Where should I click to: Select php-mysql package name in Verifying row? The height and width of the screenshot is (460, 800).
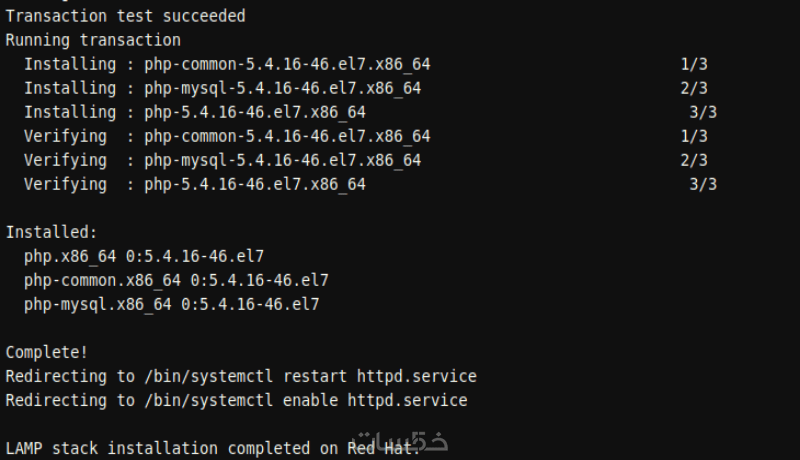pos(282,160)
